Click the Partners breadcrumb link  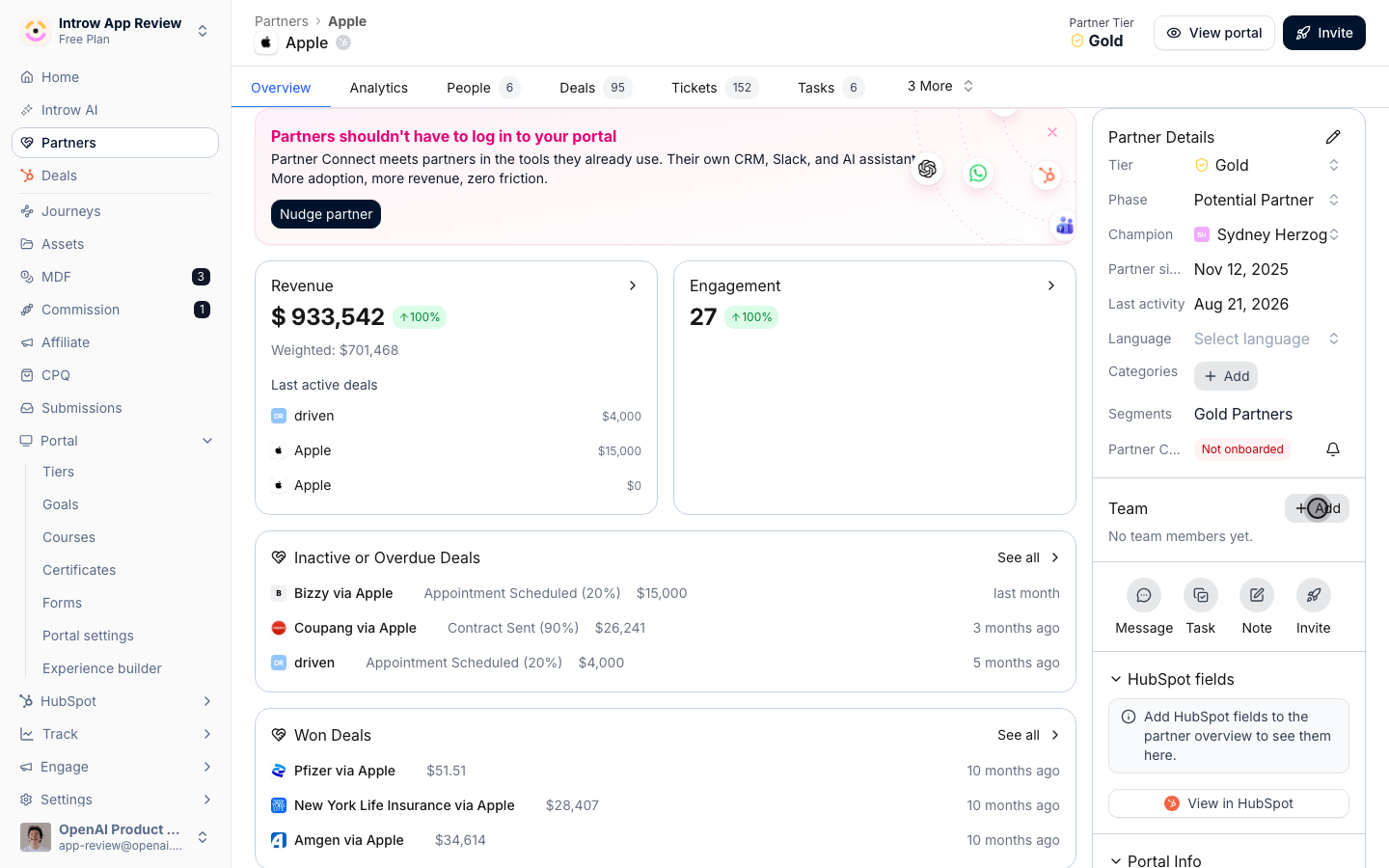click(282, 21)
